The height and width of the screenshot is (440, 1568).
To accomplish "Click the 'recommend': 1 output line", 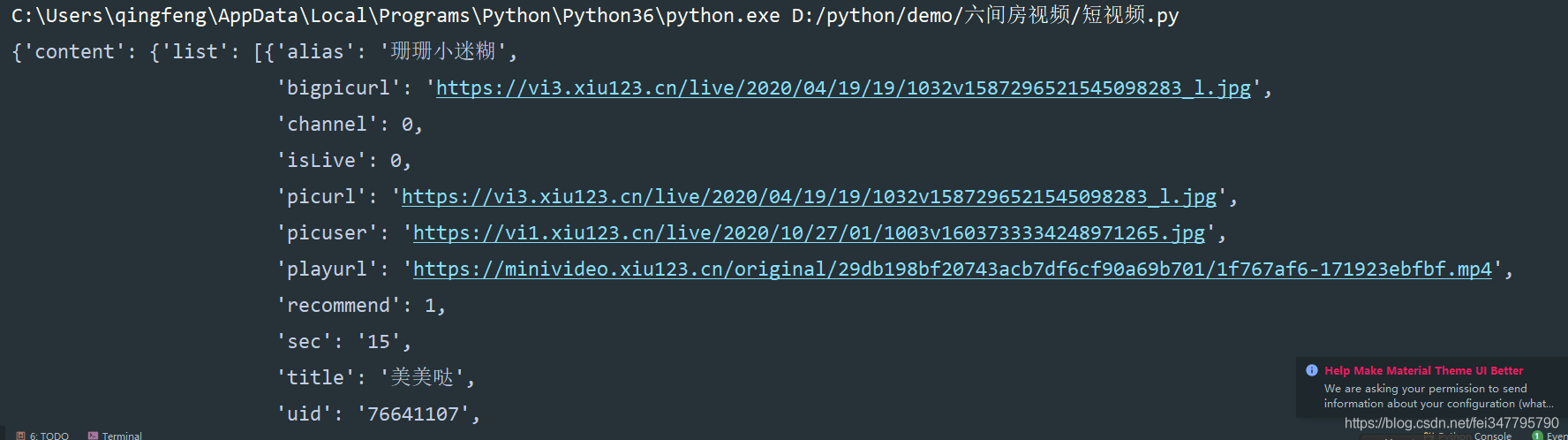I will tap(362, 306).
